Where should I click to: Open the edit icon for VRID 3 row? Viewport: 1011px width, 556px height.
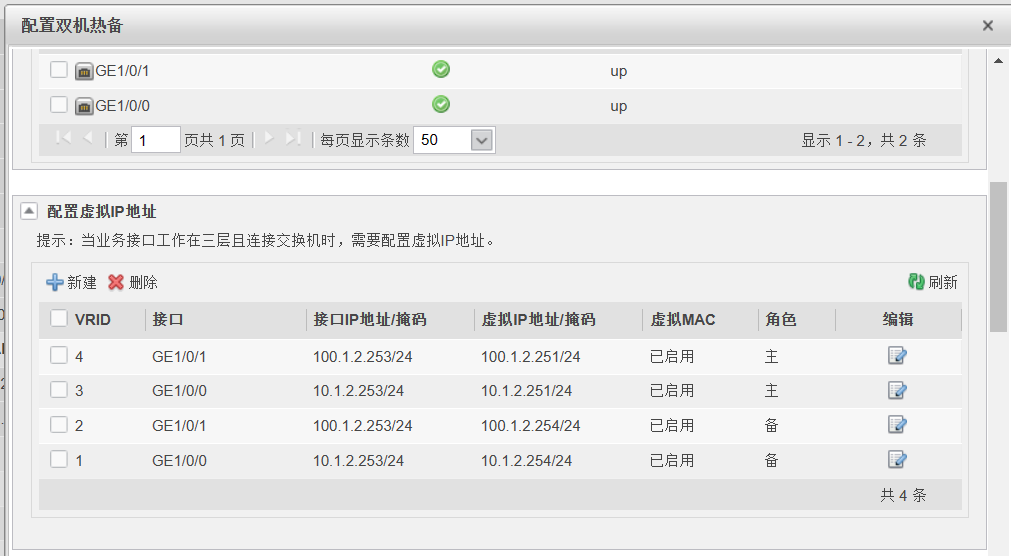coord(897,390)
